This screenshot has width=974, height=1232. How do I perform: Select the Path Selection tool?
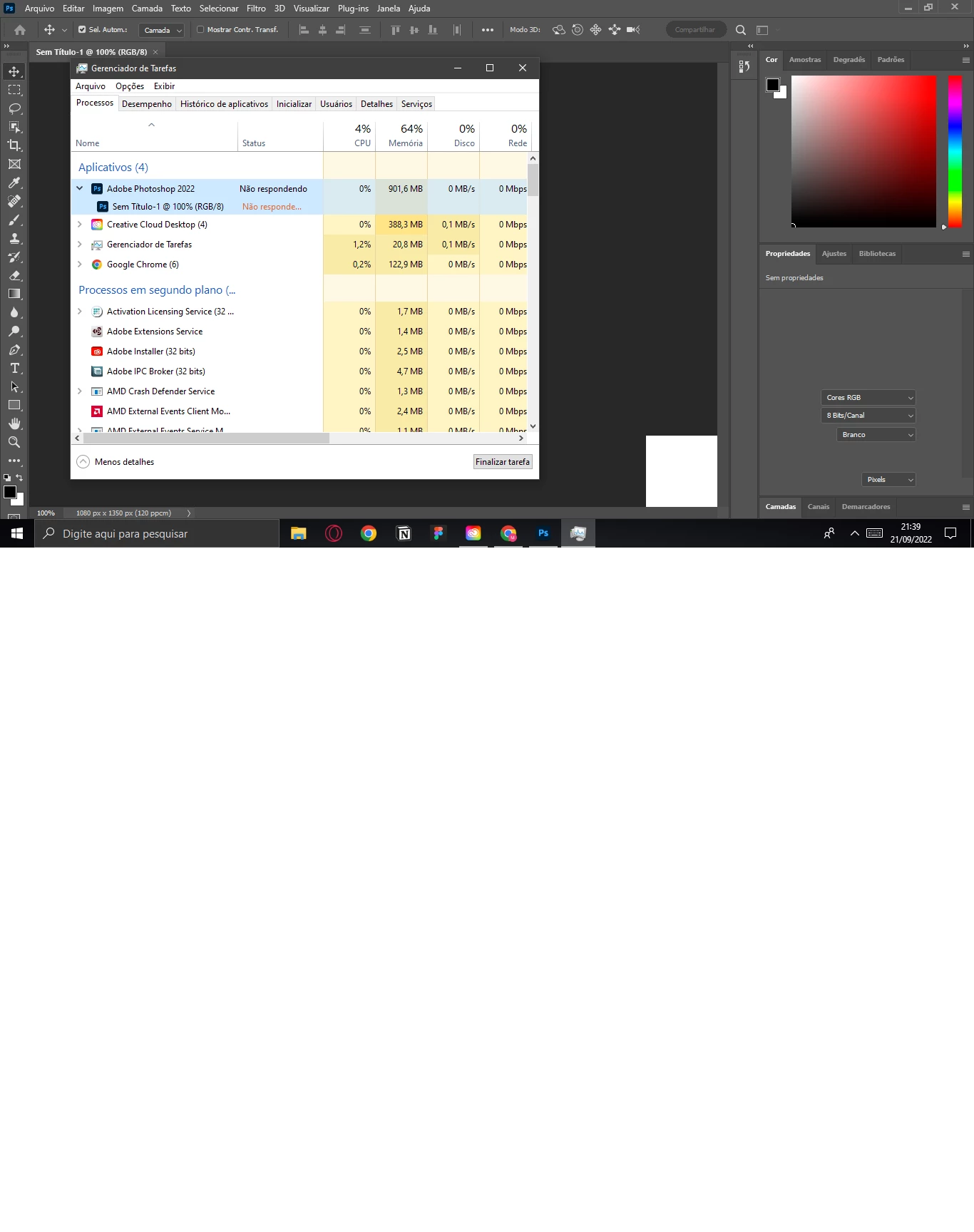tap(14, 386)
